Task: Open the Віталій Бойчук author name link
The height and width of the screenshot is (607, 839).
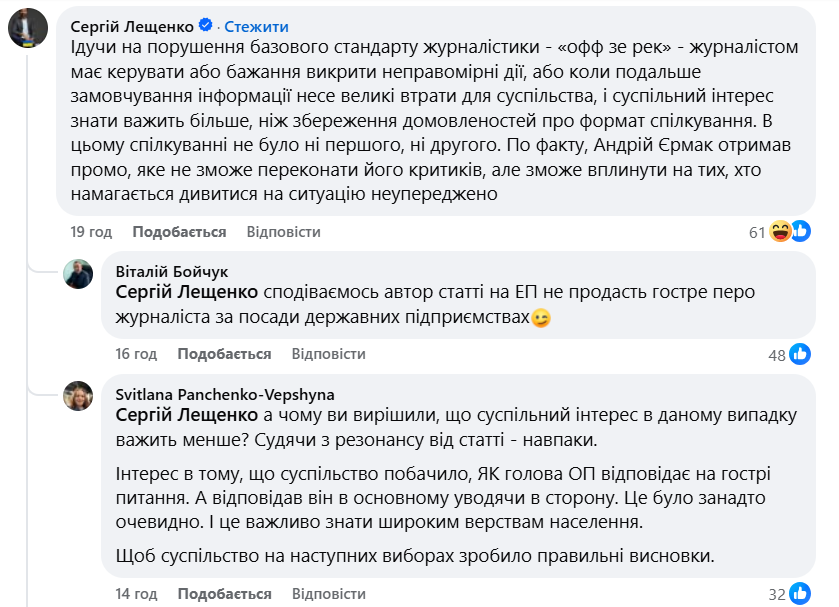Action: pos(172,271)
